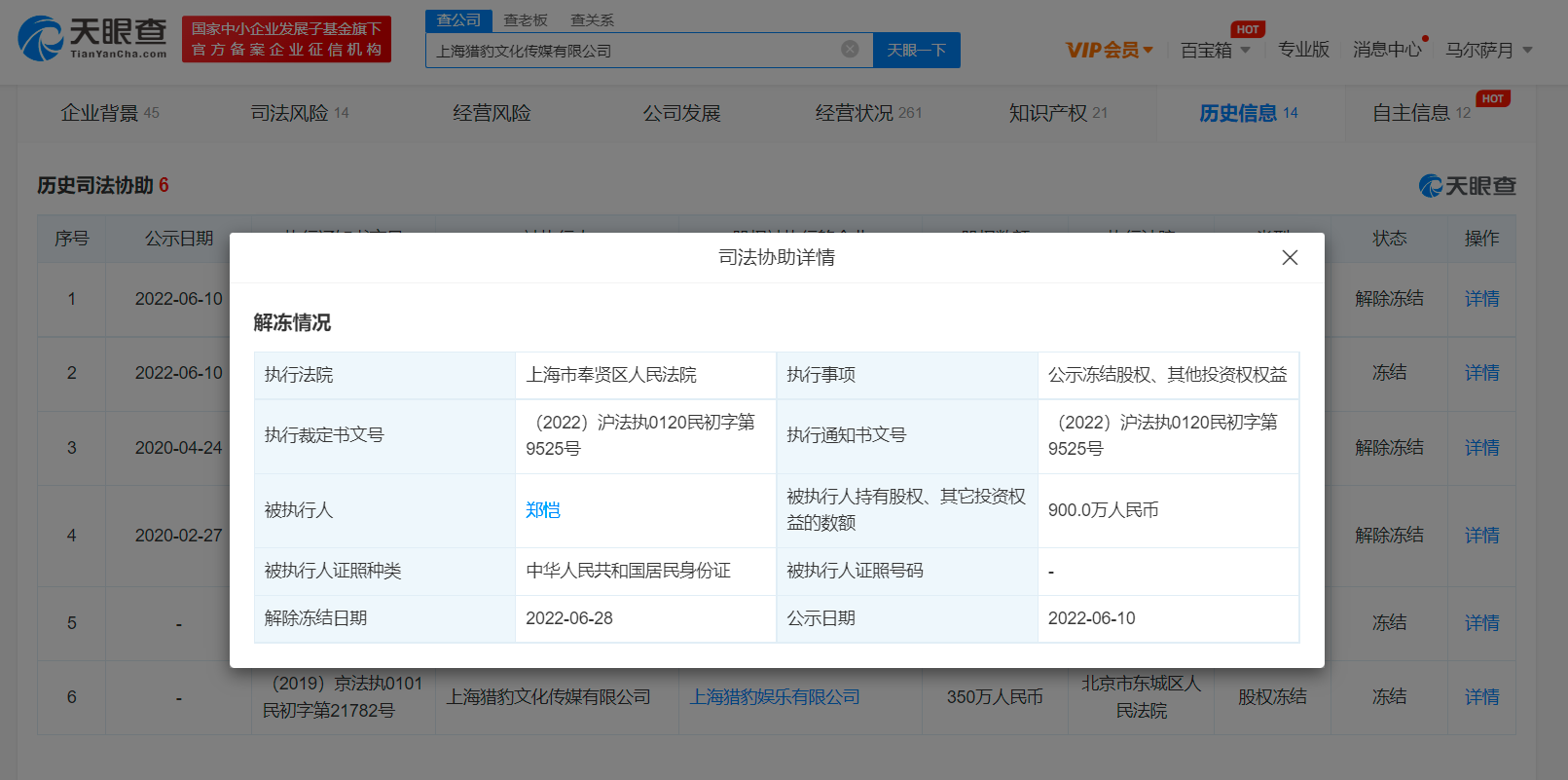Click the 解除冻结日期 value 2022-06-28
Image resolution: width=1568 pixels, height=780 pixels.
coord(569,618)
